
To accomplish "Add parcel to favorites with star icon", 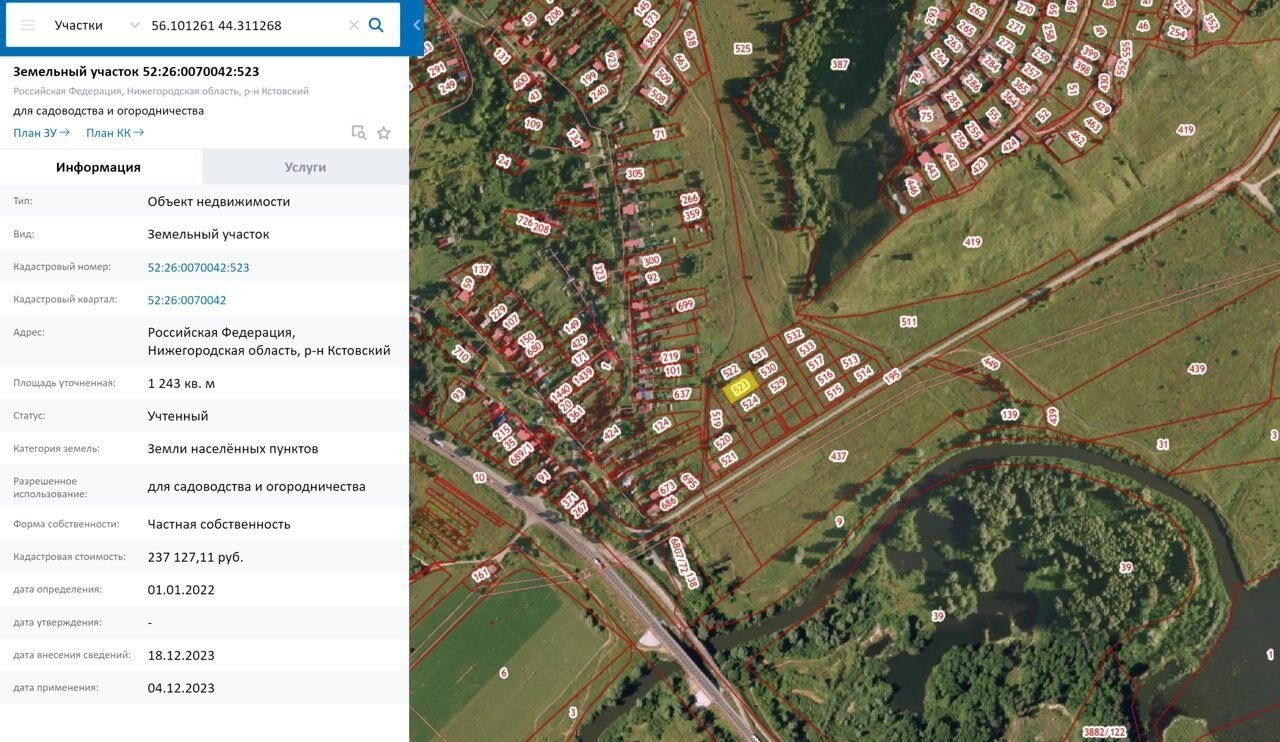I will [x=384, y=133].
